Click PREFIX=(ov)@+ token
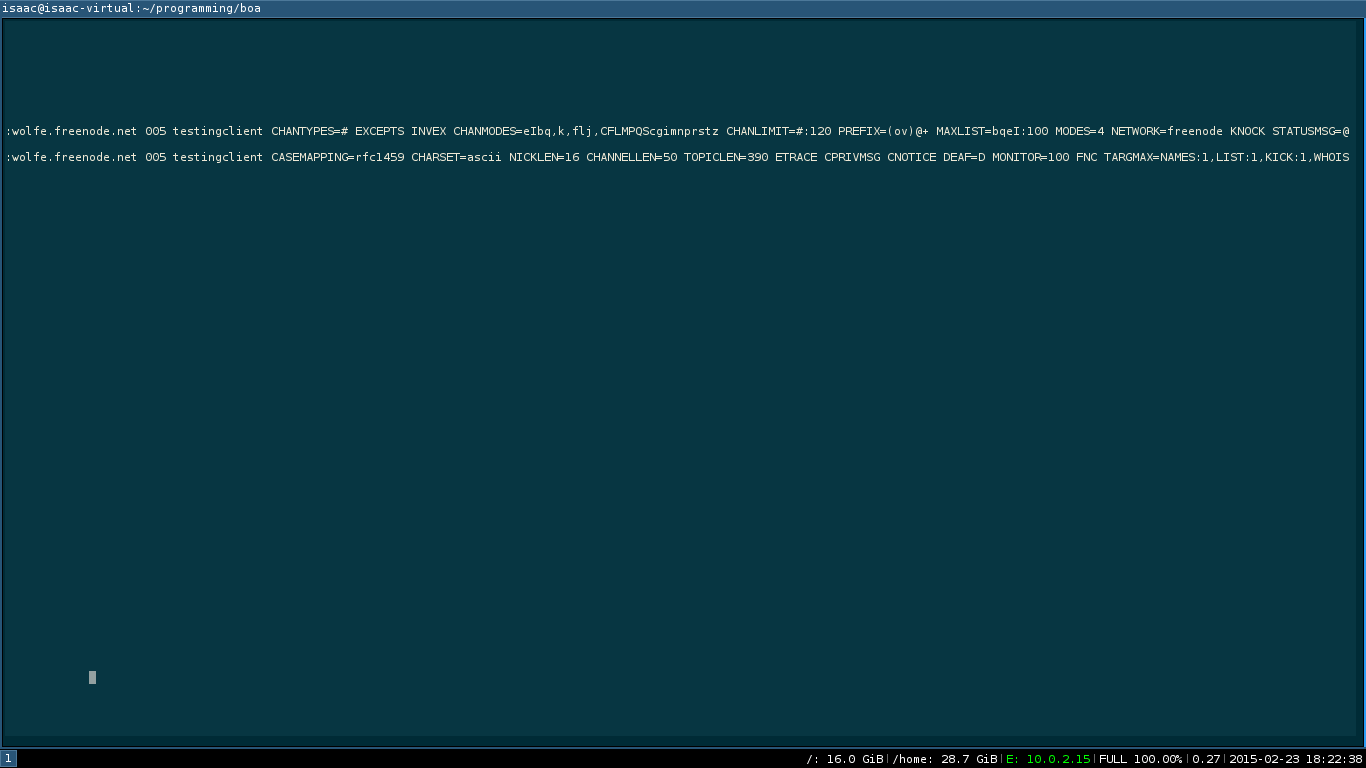 click(x=883, y=131)
